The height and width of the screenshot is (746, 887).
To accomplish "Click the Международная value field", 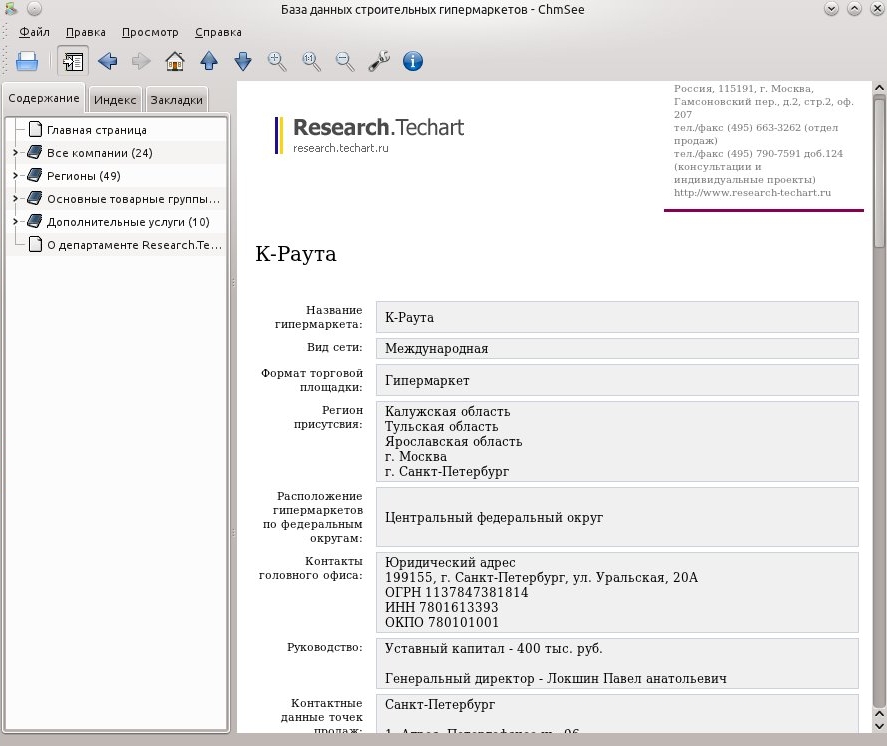I will coord(617,348).
